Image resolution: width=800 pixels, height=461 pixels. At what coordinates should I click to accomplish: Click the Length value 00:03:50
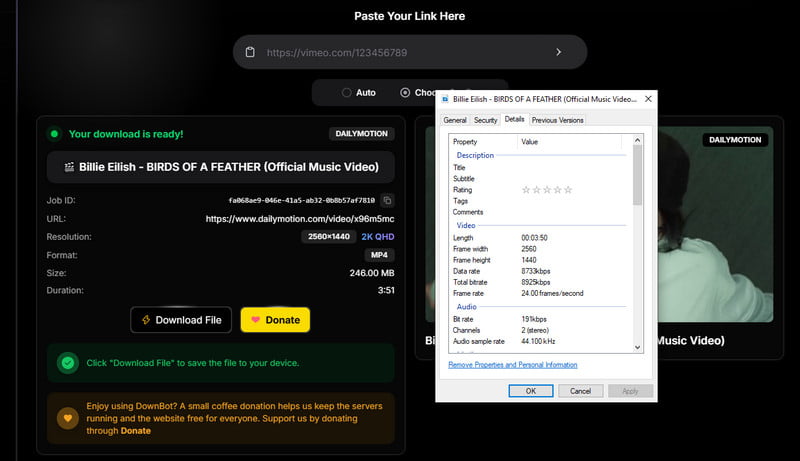[534, 238]
